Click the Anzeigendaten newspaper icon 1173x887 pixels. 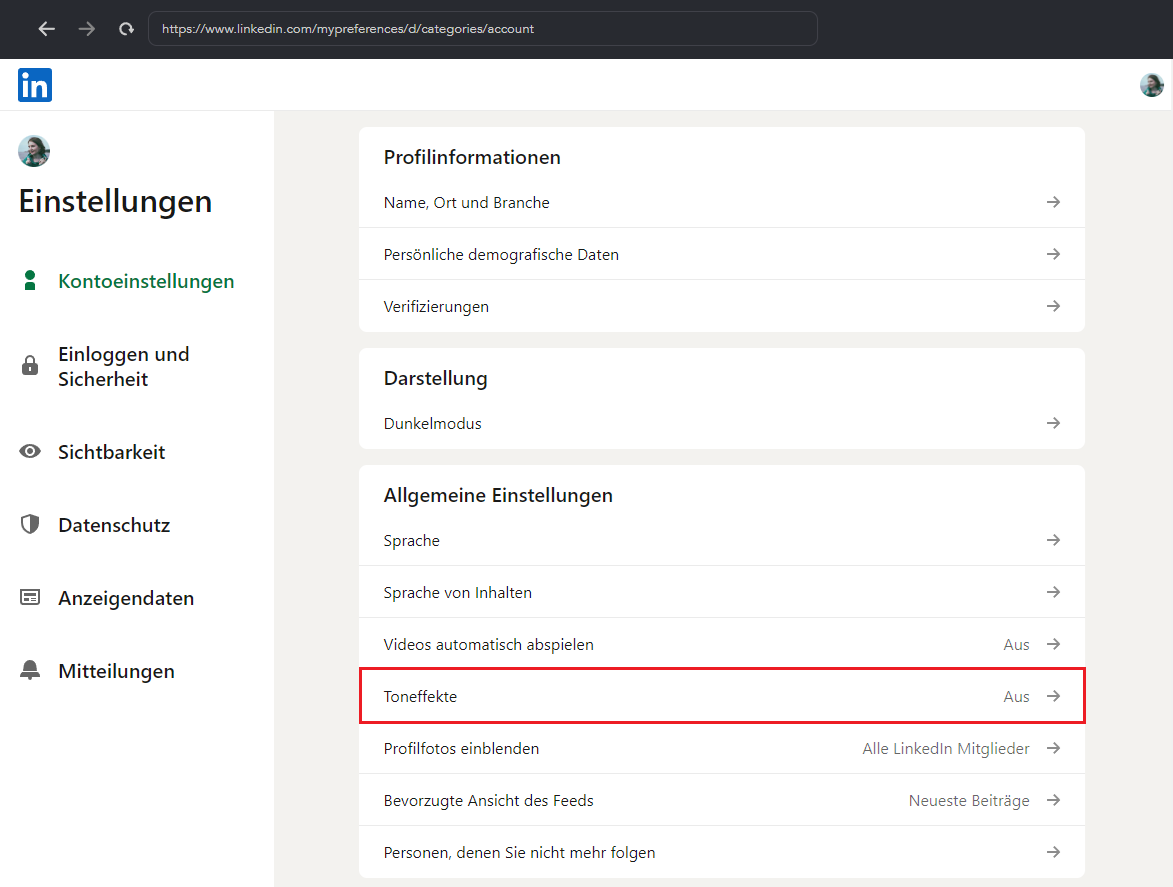[x=30, y=598]
